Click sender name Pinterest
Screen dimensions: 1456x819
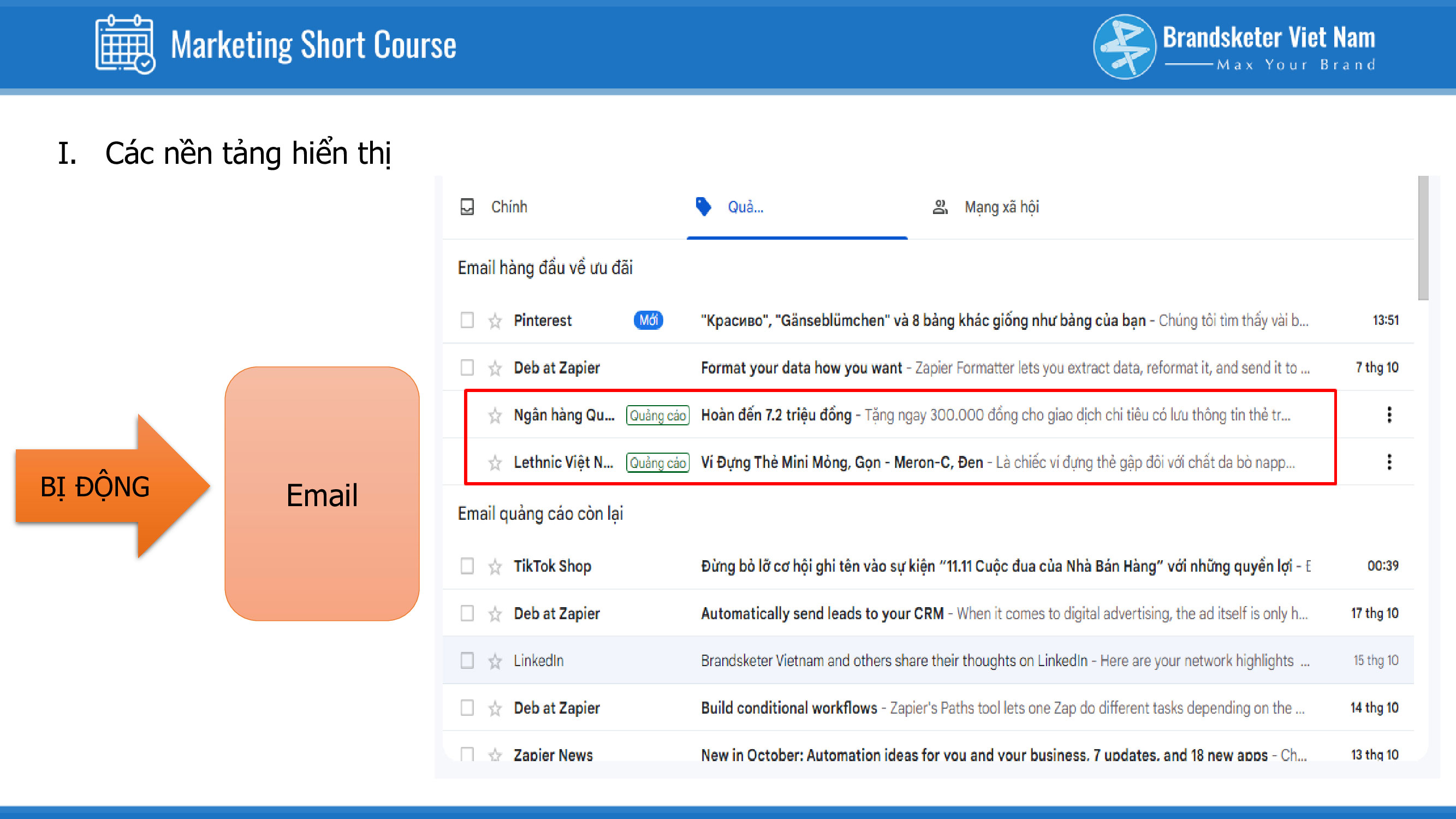(x=543, y=321)
